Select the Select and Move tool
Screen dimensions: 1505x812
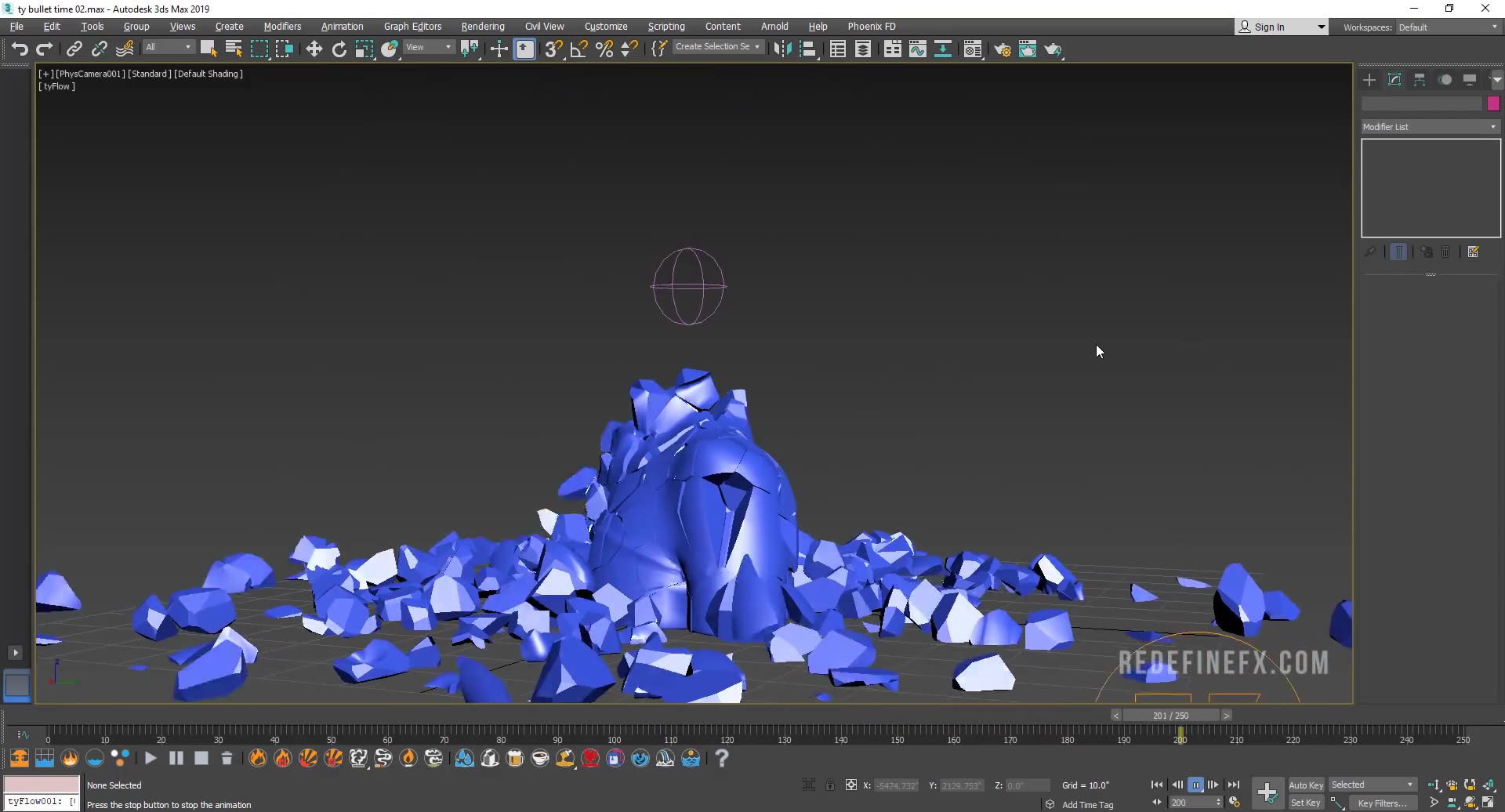314,49
